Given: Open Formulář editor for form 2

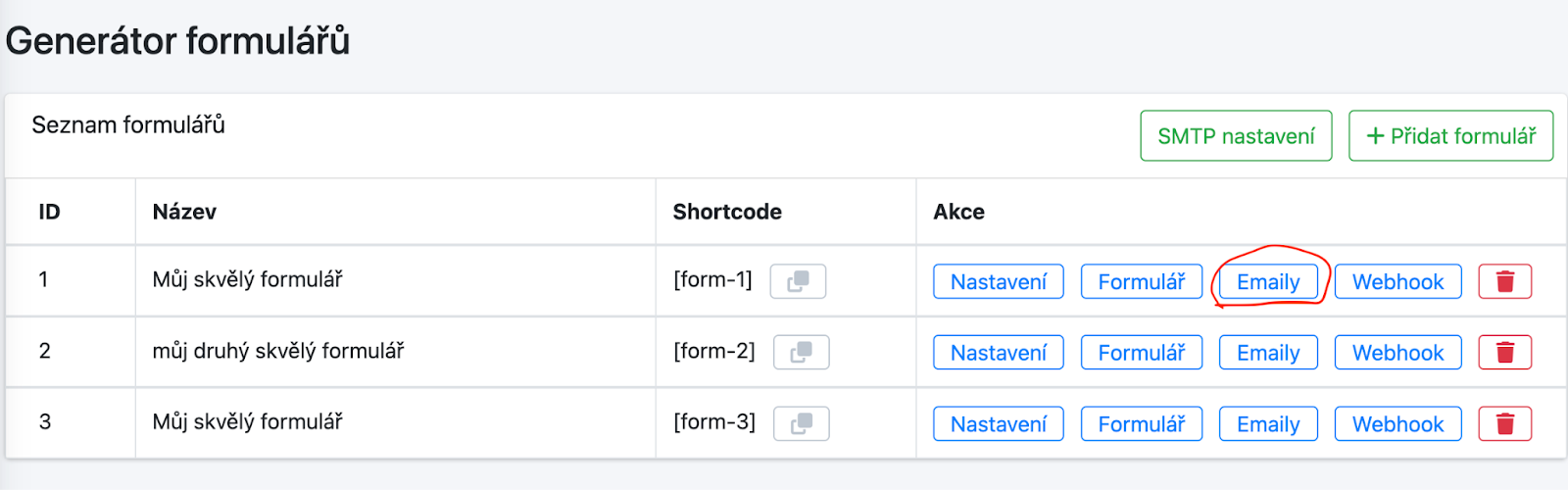Looking at the screenshot, I should tap(1142, 352).
